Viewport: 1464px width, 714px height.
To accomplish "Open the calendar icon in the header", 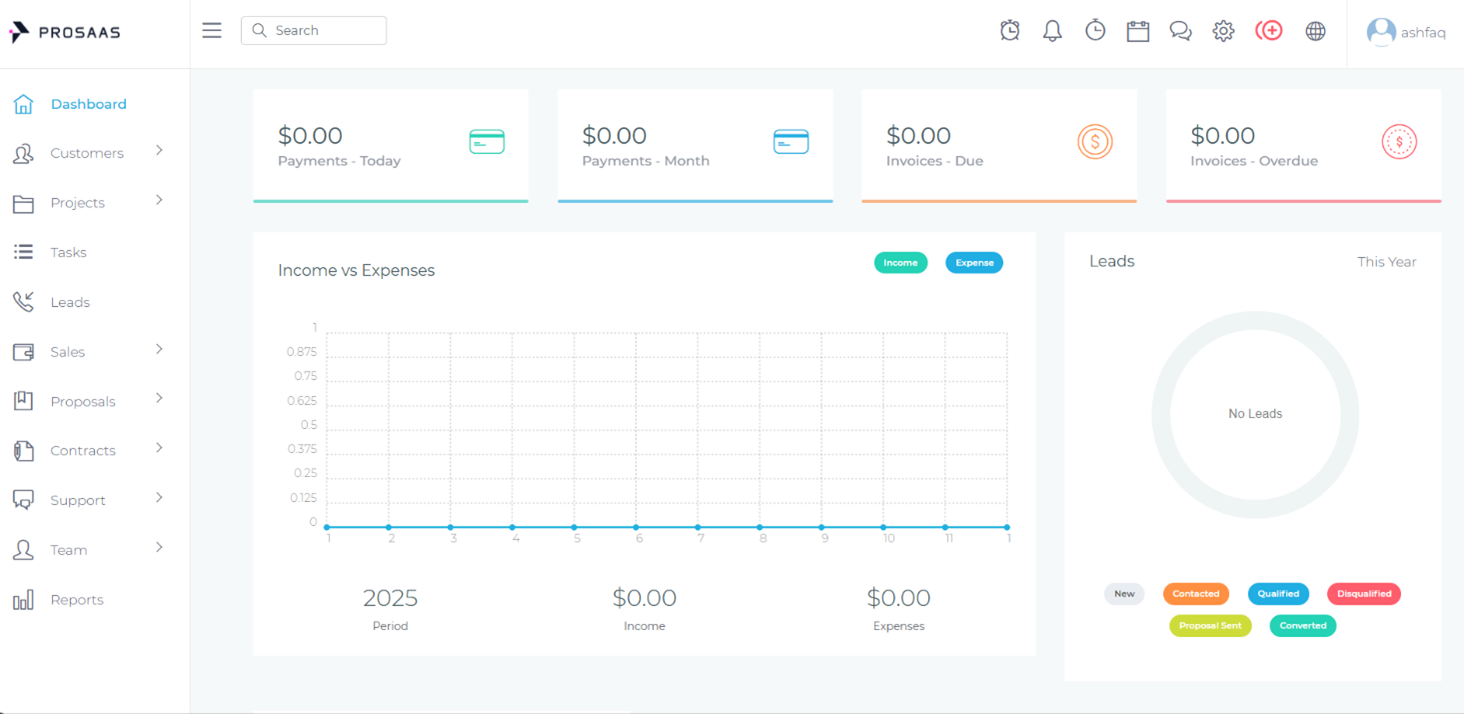I will click(1137, 30).
